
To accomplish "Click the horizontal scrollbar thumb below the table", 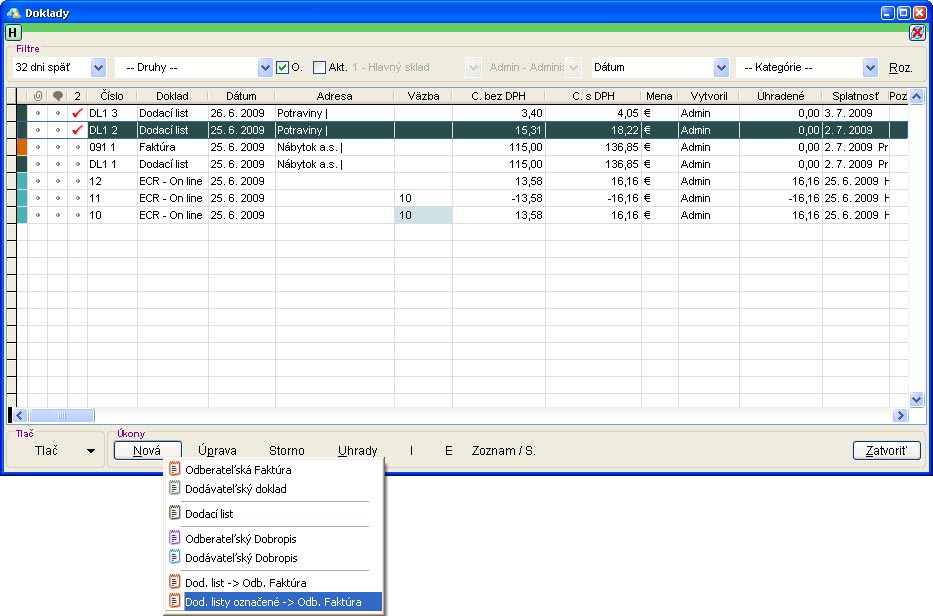I will coord(62,415).
